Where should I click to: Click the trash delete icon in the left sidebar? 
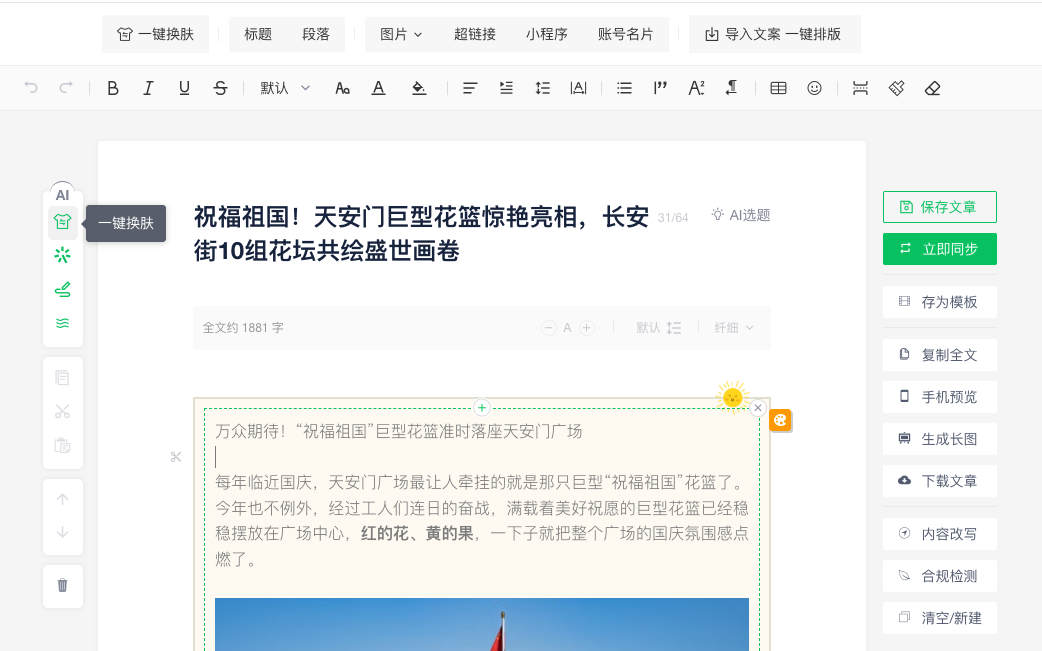(62, 585)
